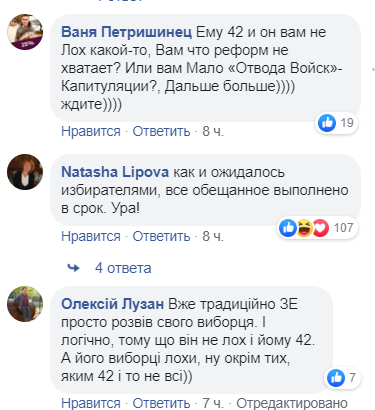Like Ваня Петришинец's comment via Нравится
Viewport: 375px width, 410px height.
coord(91,131)
